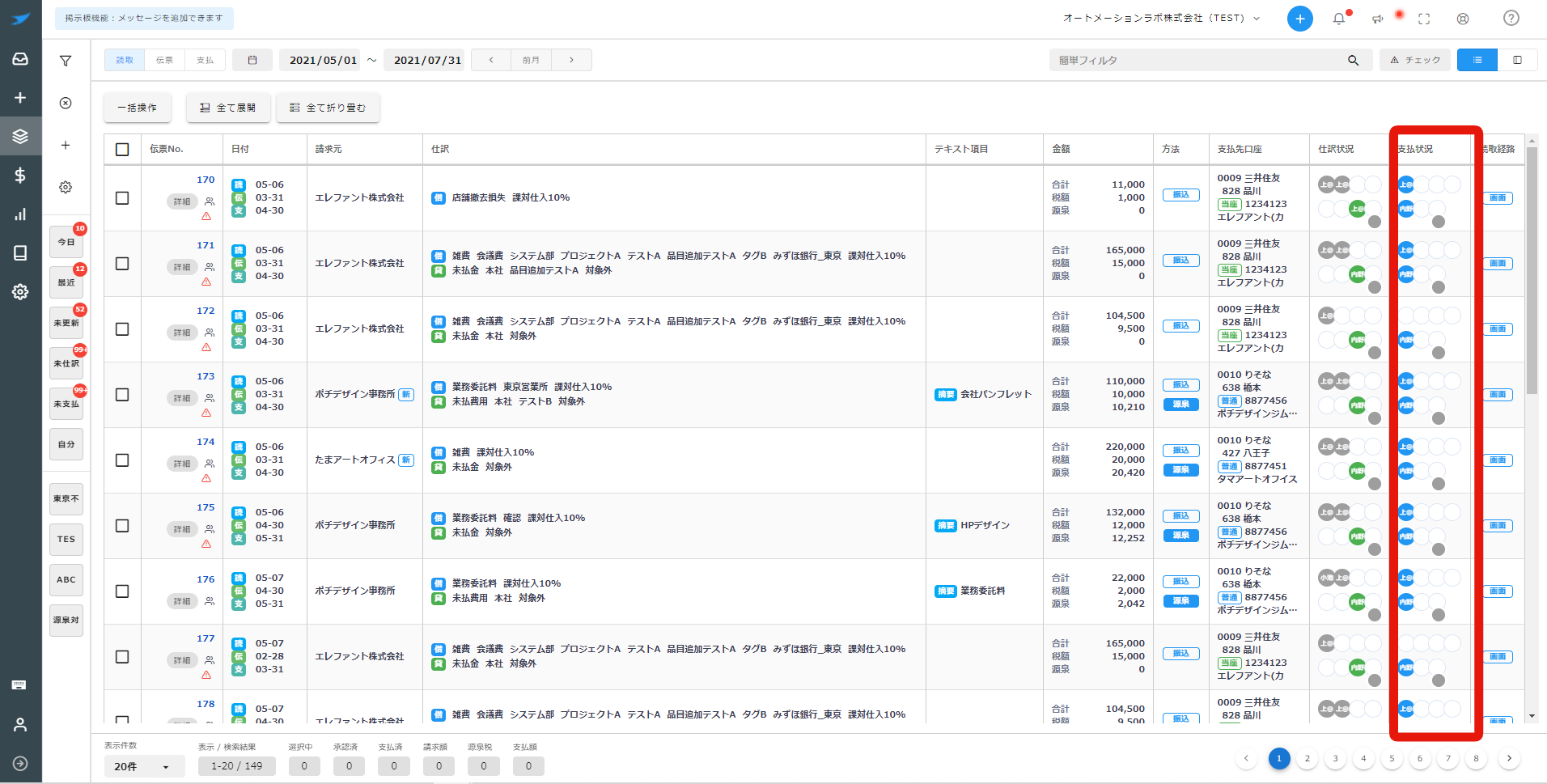Check the row checkbox for voucher 171
Image resolution: width=1547 pixels, height=784 pixels.
coord(122,264)
